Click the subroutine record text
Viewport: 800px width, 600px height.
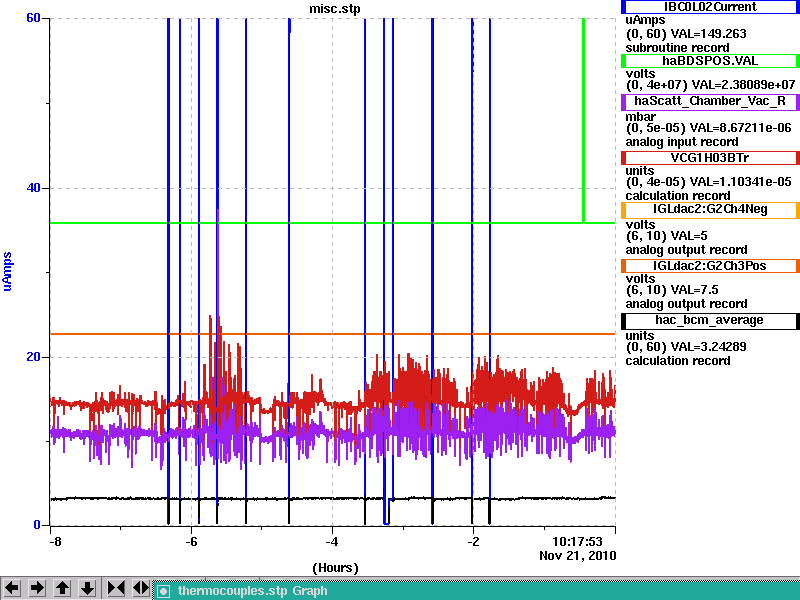click(x=677, y=48)
